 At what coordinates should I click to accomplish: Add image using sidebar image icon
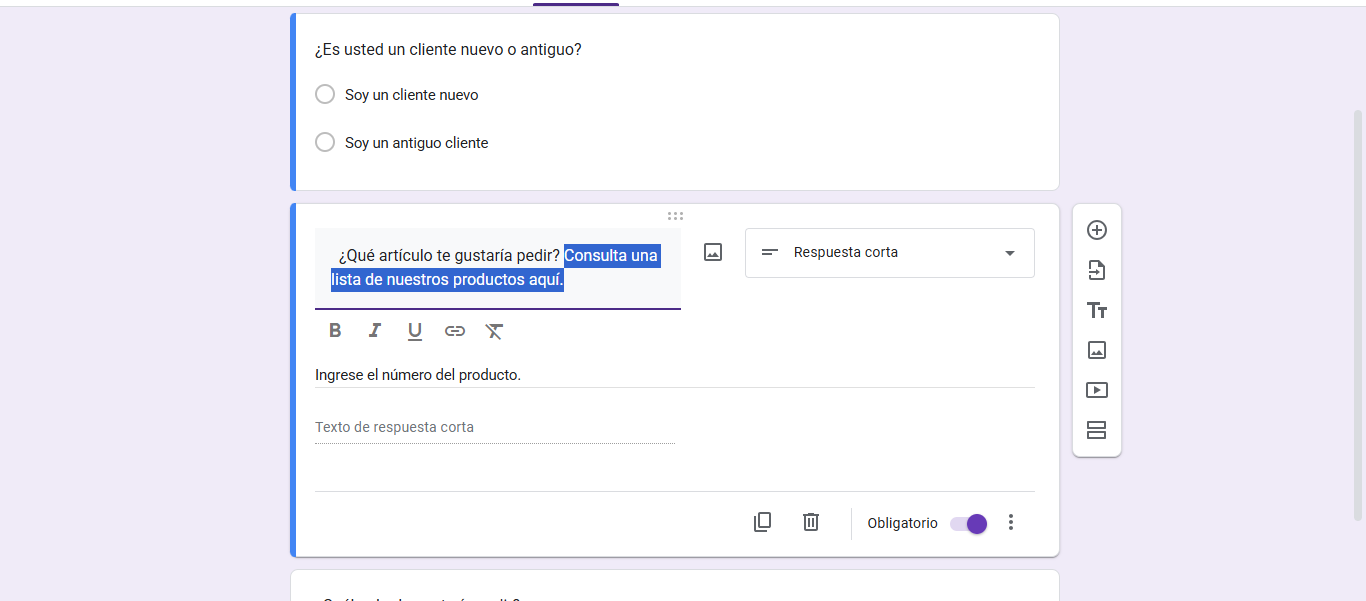click(x=1097, y=350)
